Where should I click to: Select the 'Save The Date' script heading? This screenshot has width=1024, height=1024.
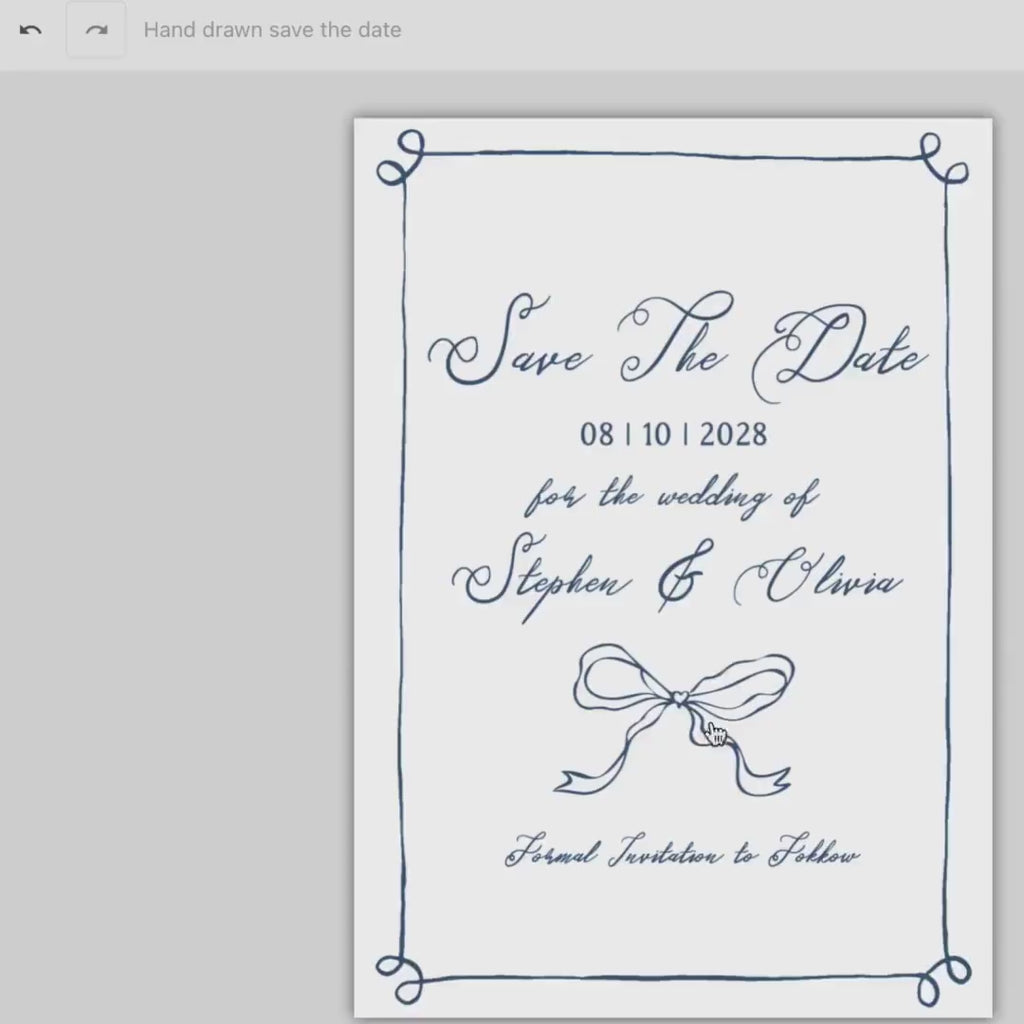(x=678, y=345)
